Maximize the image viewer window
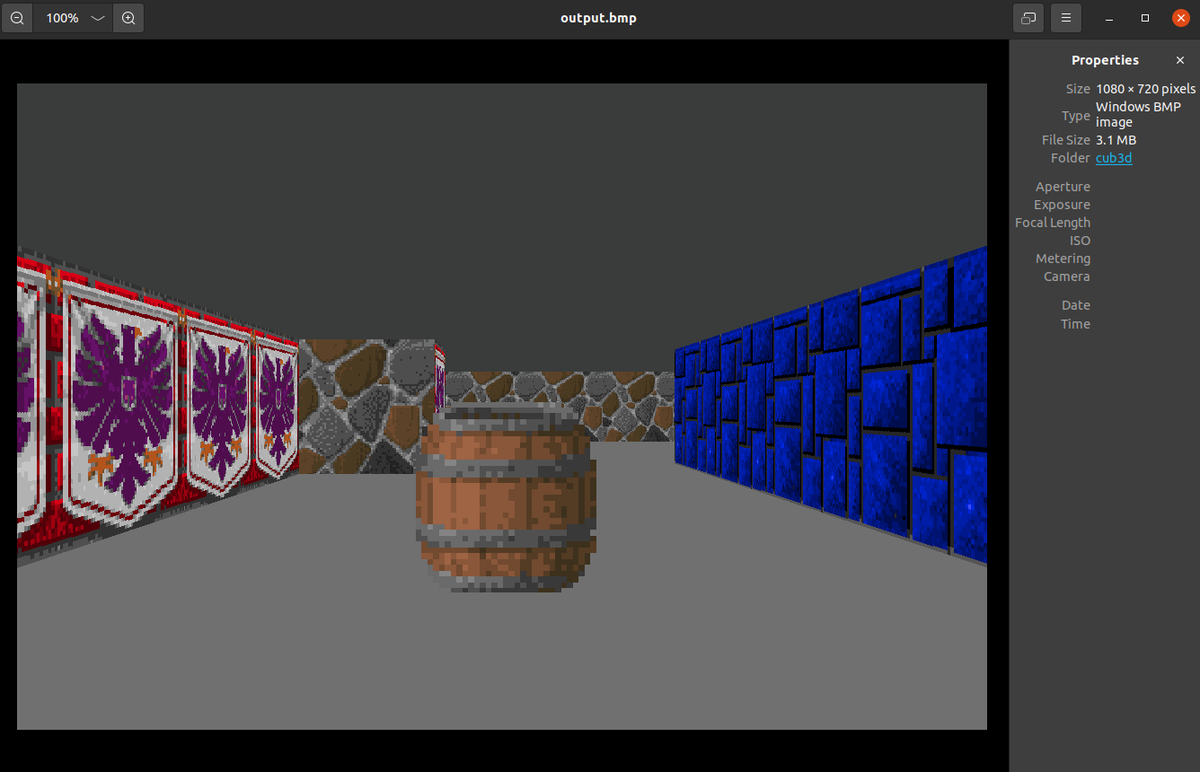The height and width of the screenshot is (772, 1200). click(x=1145, y=18)
